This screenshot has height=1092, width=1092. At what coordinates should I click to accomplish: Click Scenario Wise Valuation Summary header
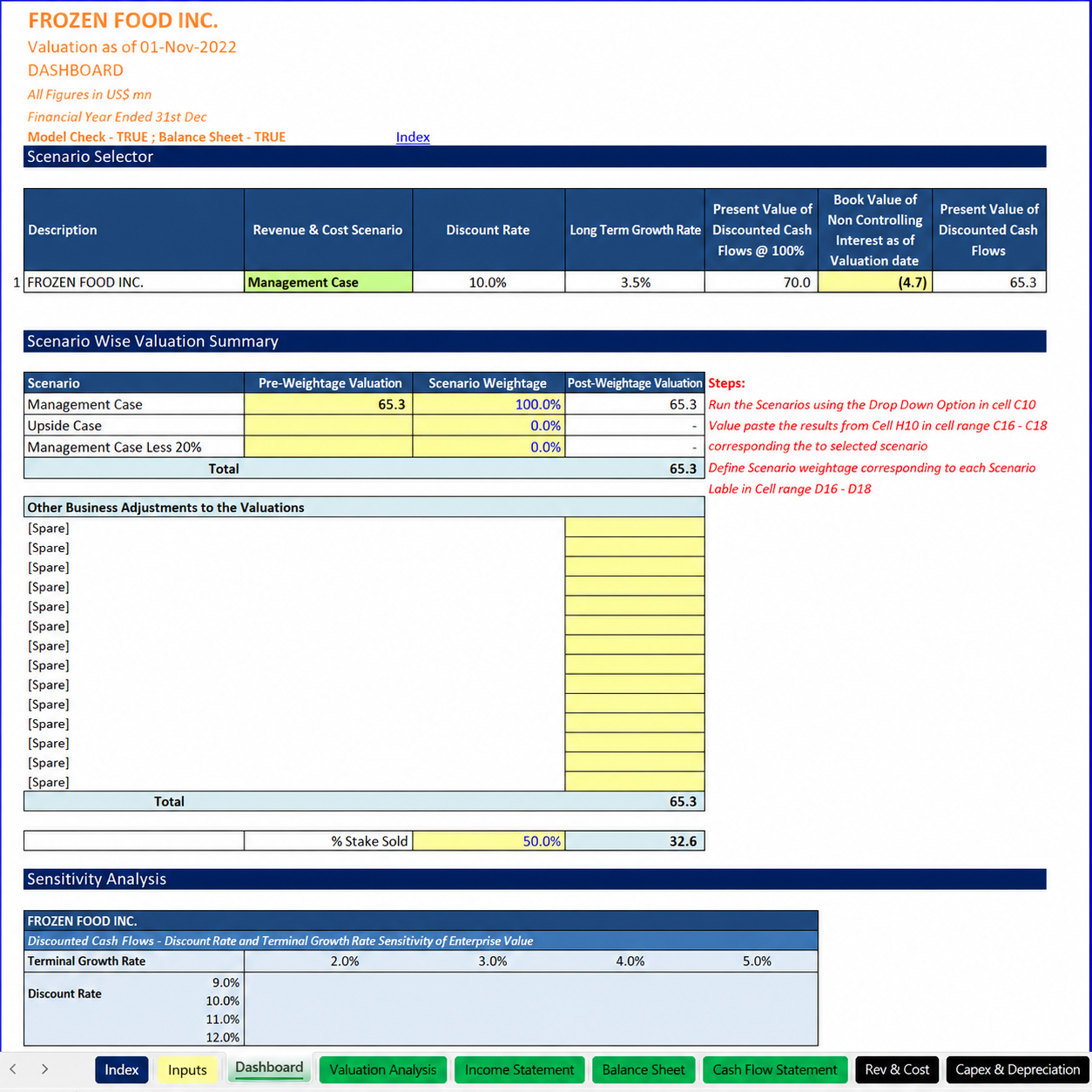point(535,341)
